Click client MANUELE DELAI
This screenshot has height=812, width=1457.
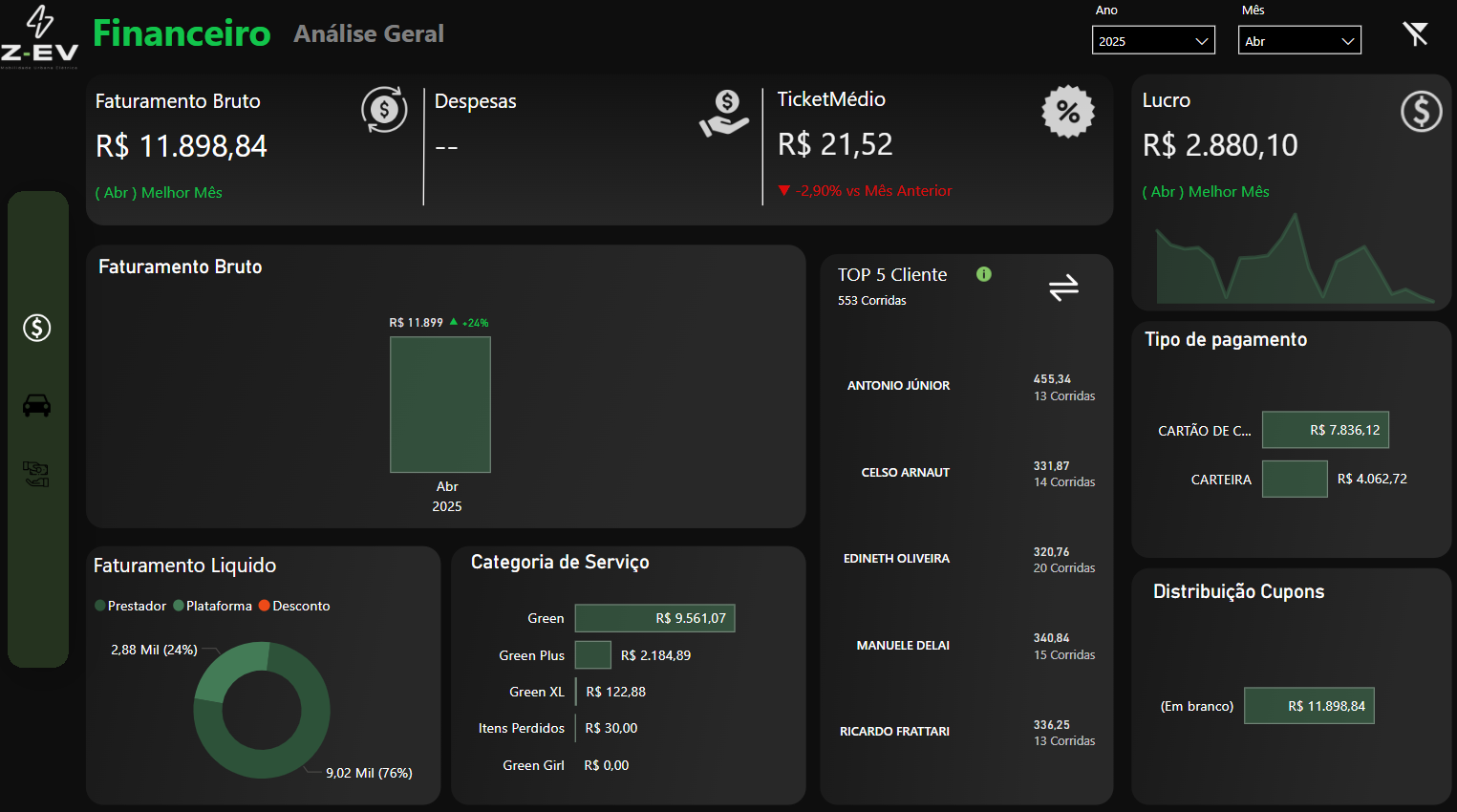(903, 646)
